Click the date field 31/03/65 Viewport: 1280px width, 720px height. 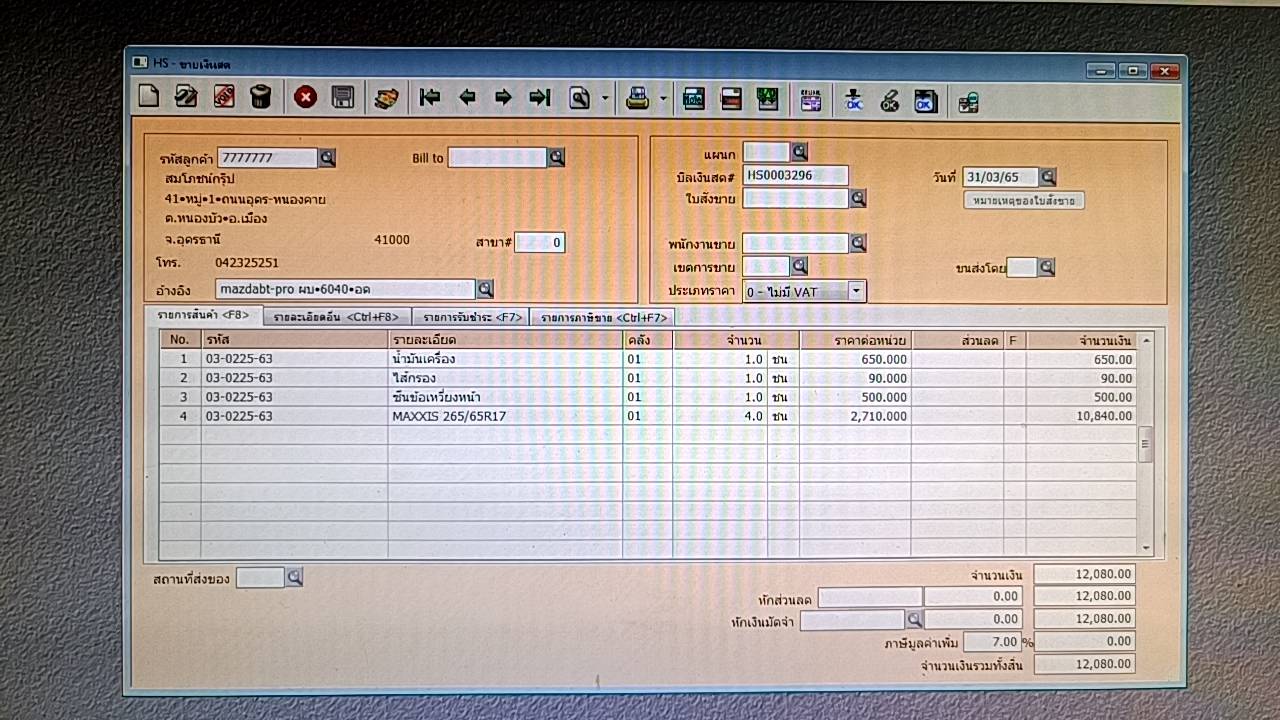1000,177
